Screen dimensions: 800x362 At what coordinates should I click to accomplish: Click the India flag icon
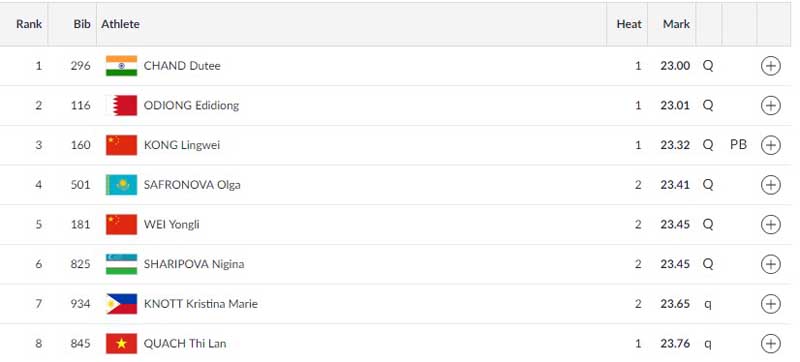[x=121, y=66]
